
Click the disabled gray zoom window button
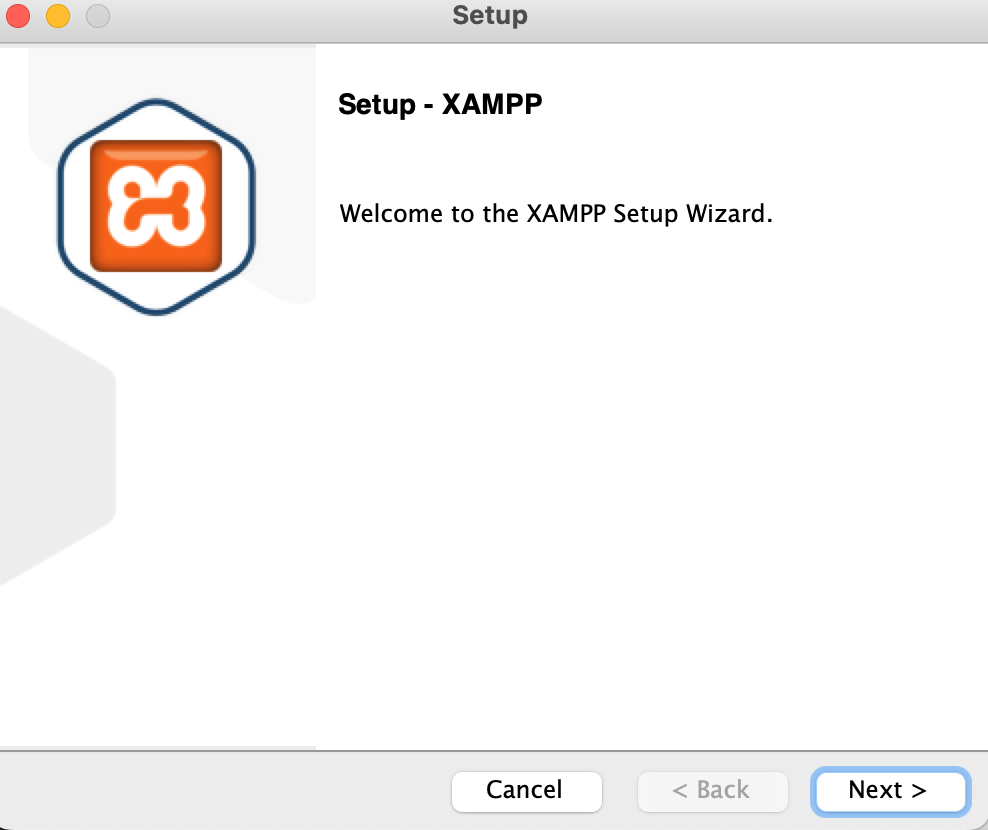98,16
